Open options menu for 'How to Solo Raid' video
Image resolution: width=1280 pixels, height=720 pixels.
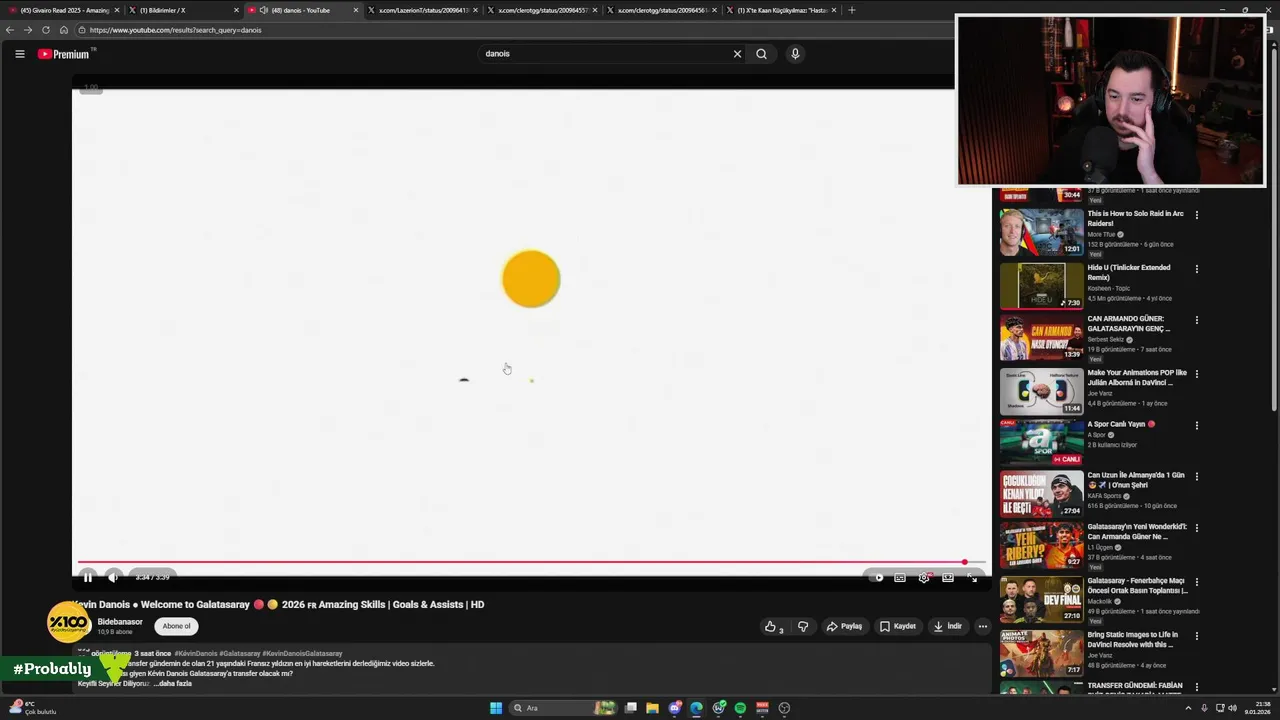point(1196,215)
